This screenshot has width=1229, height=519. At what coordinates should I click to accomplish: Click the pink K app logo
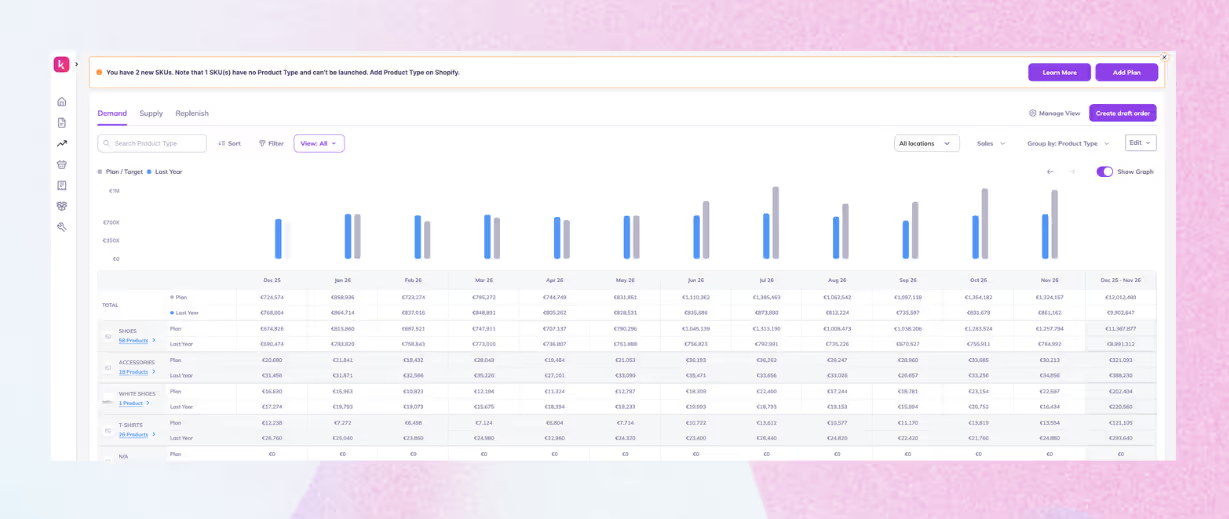point(61,64)
